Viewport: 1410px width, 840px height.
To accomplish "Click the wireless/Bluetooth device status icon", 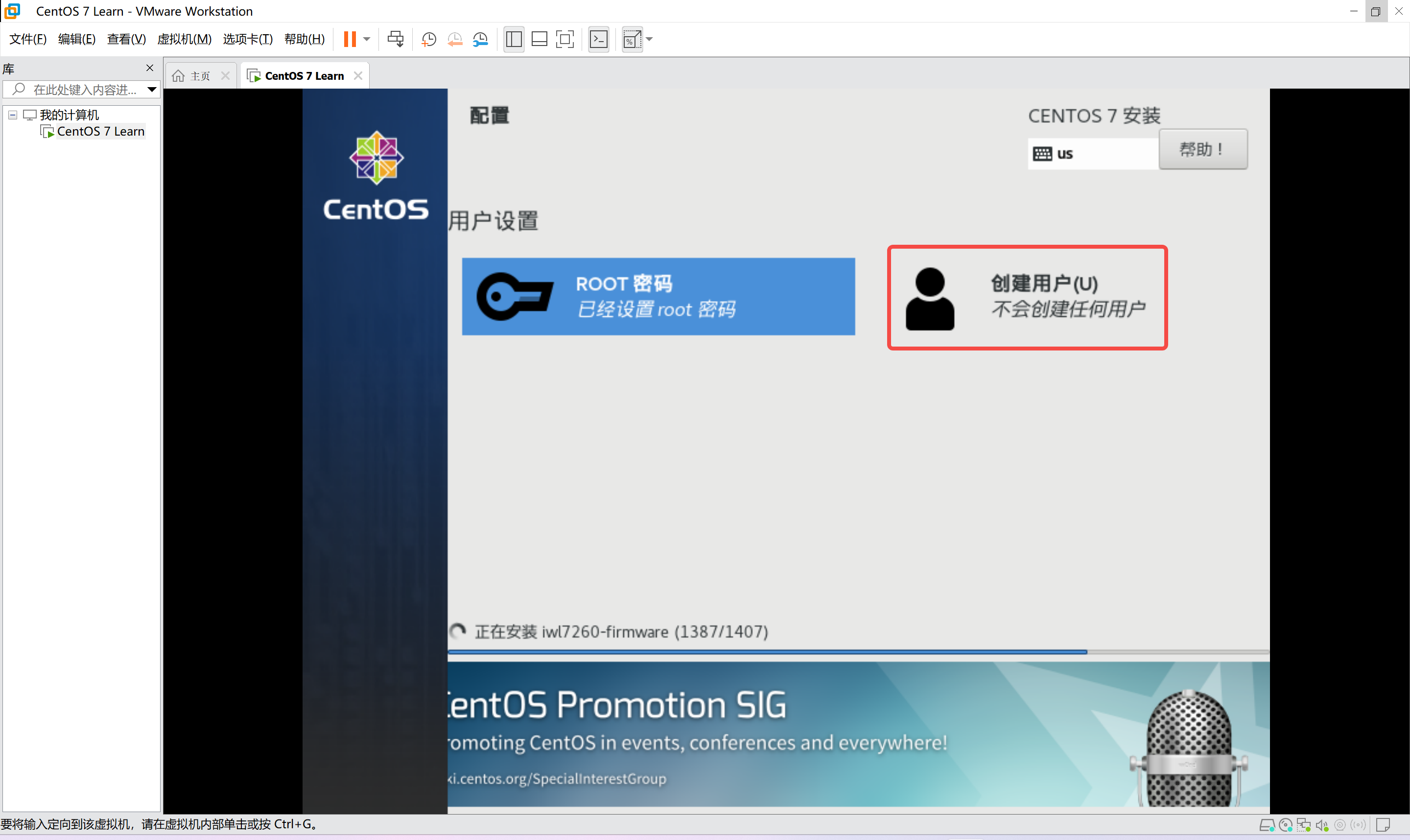I will click(1359, 825).
